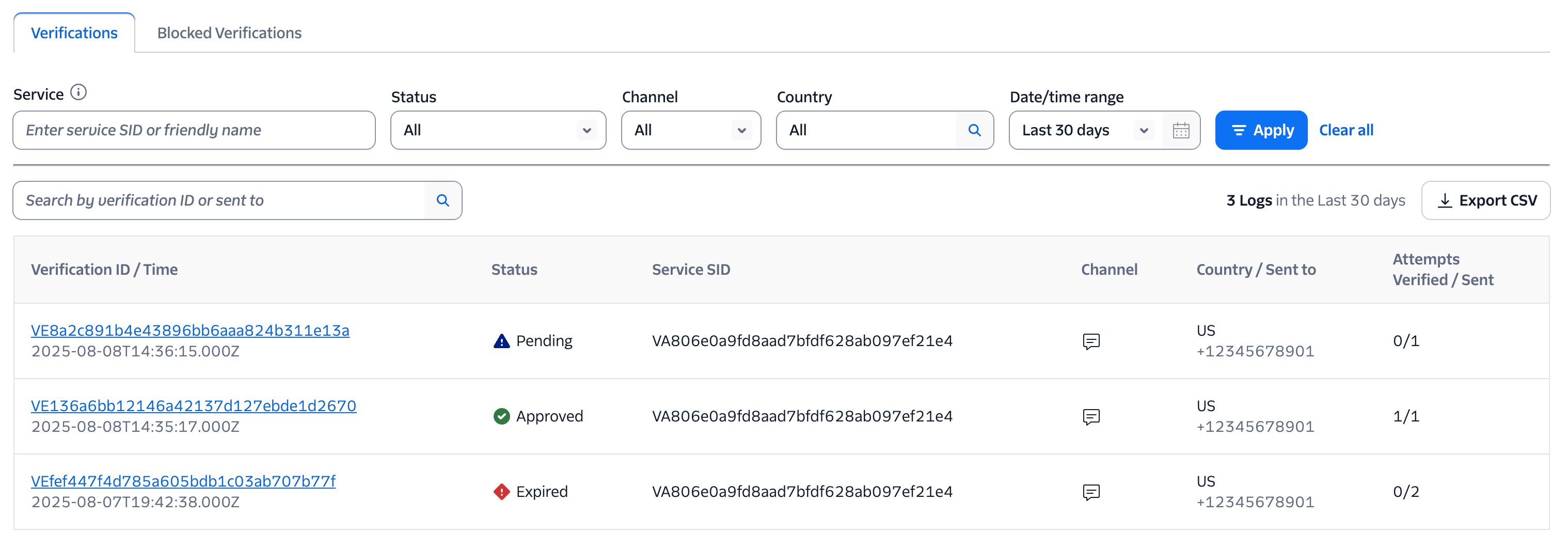Apply the current filters
Image resolution: width=1568 pixels, height=547 pixels.
(x=1261, y=130)
